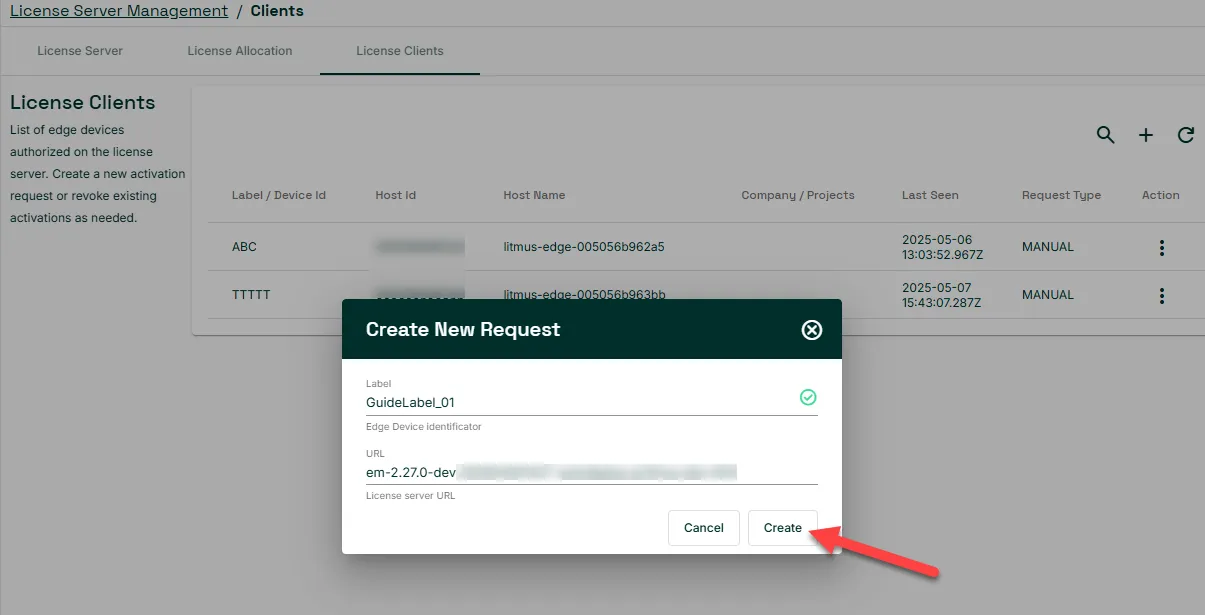Select the TTTTT label cell
Image resolution: width=1205 pixels, height=615 pixels.
(251, 295)
